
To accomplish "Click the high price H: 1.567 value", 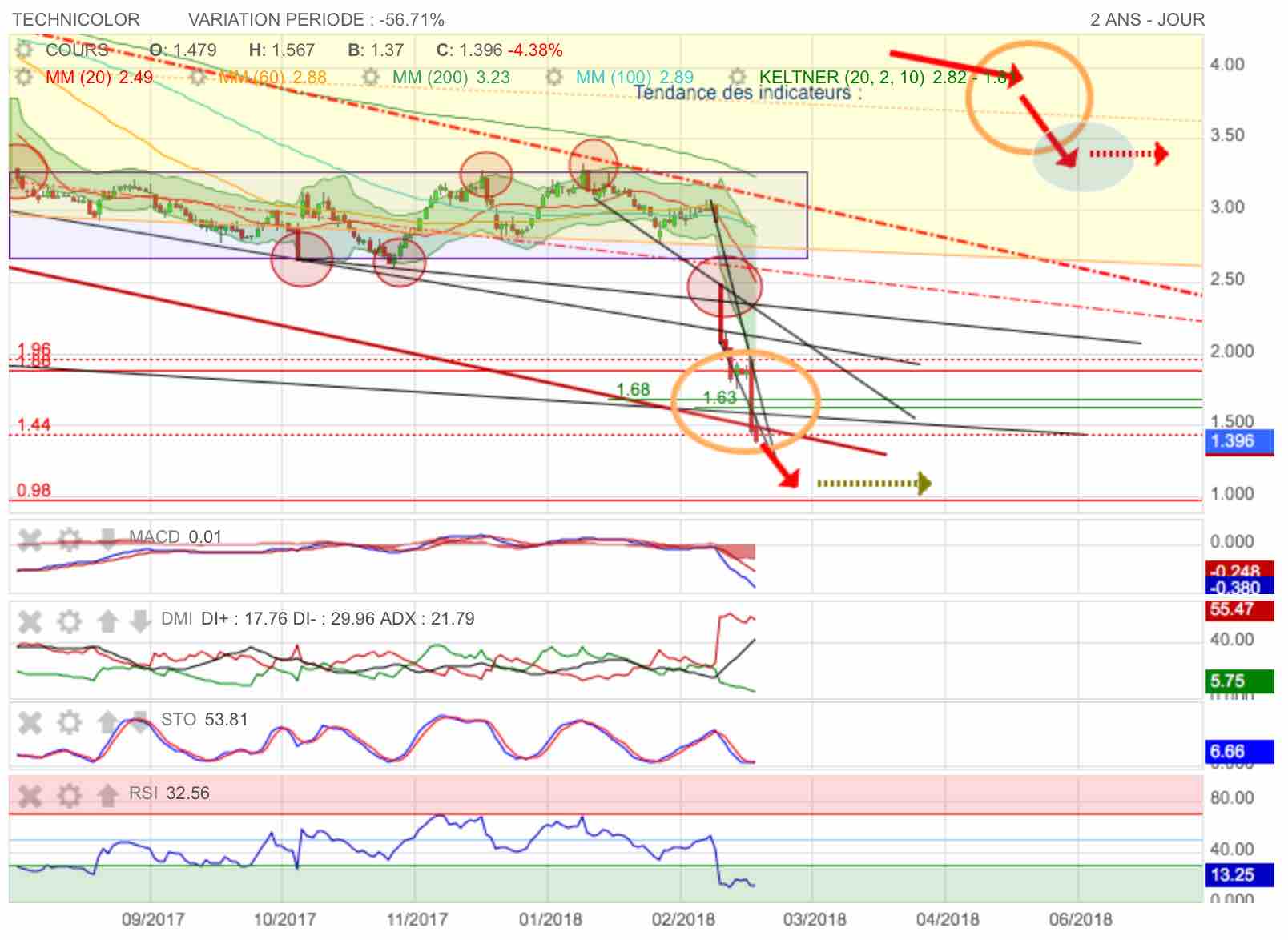I will (x=281, y=50).
